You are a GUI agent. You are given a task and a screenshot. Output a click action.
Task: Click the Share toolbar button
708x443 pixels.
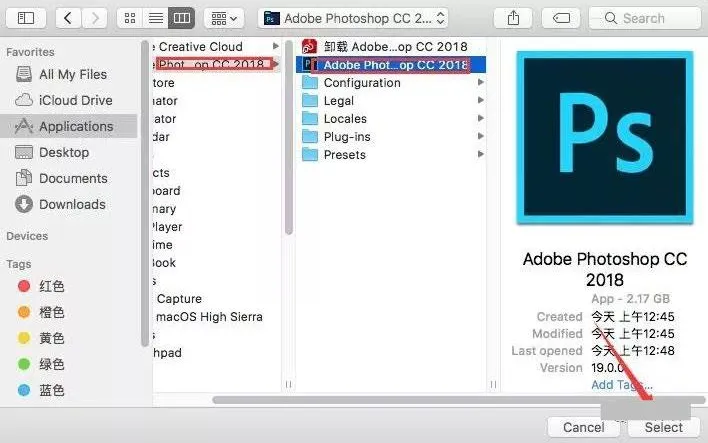click(513, 18)
